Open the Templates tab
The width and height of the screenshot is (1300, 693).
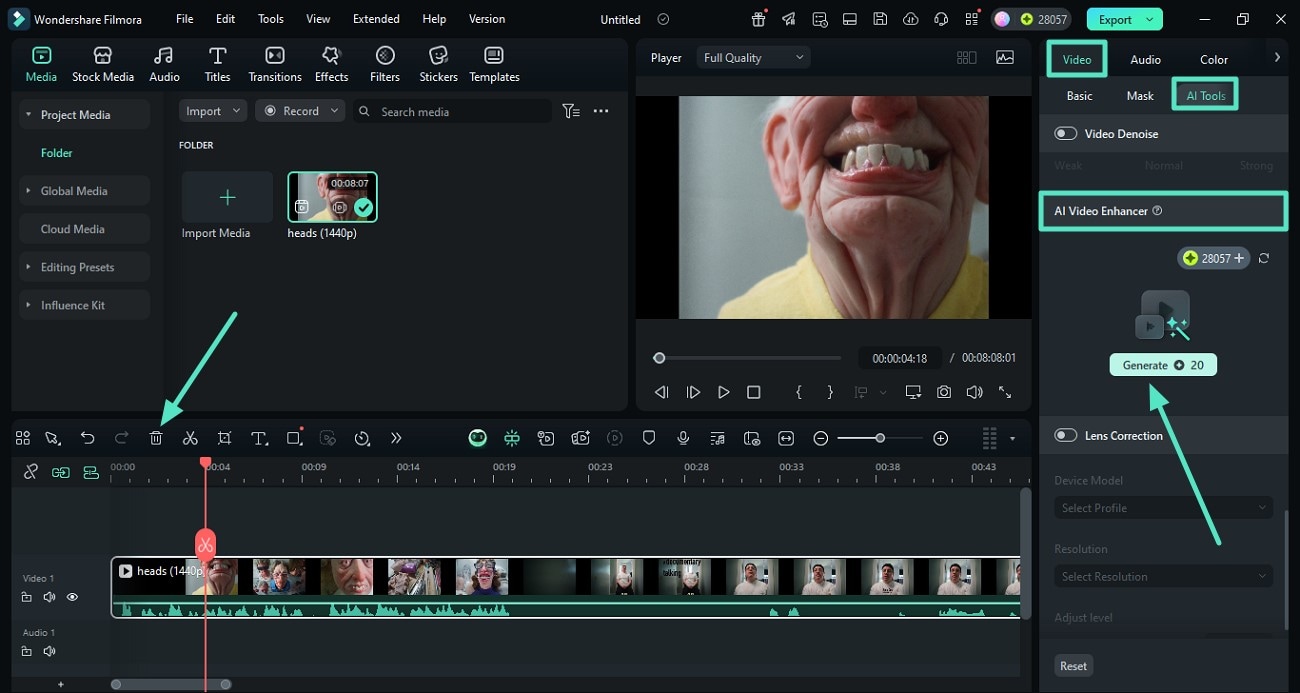tap(494, 64)
